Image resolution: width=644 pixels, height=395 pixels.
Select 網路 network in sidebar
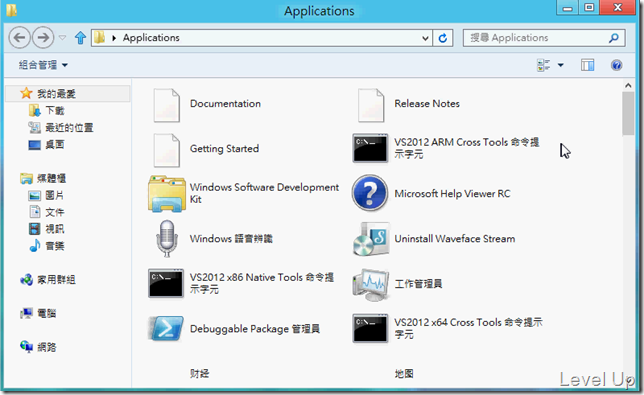click(x=38, y=347)
